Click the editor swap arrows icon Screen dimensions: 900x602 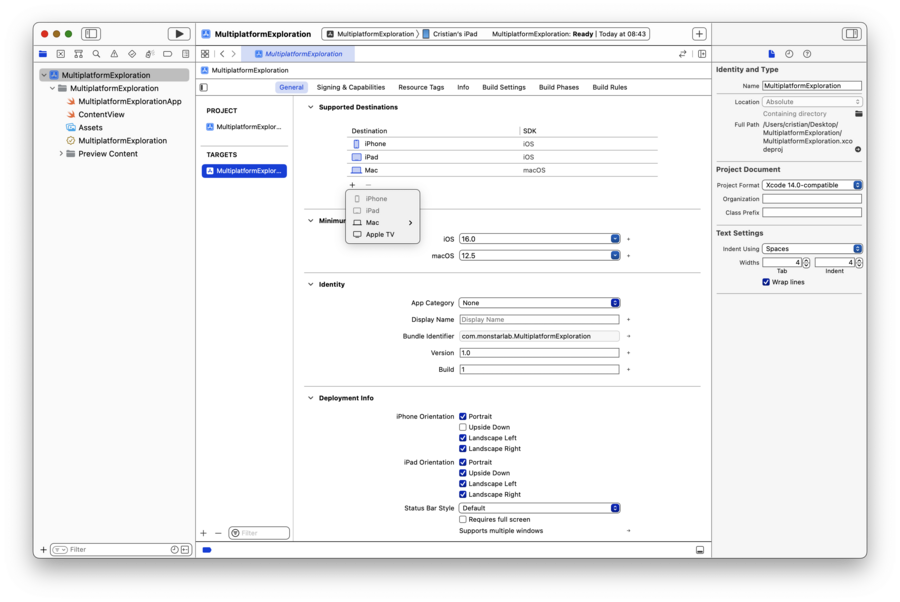[682, 54]
